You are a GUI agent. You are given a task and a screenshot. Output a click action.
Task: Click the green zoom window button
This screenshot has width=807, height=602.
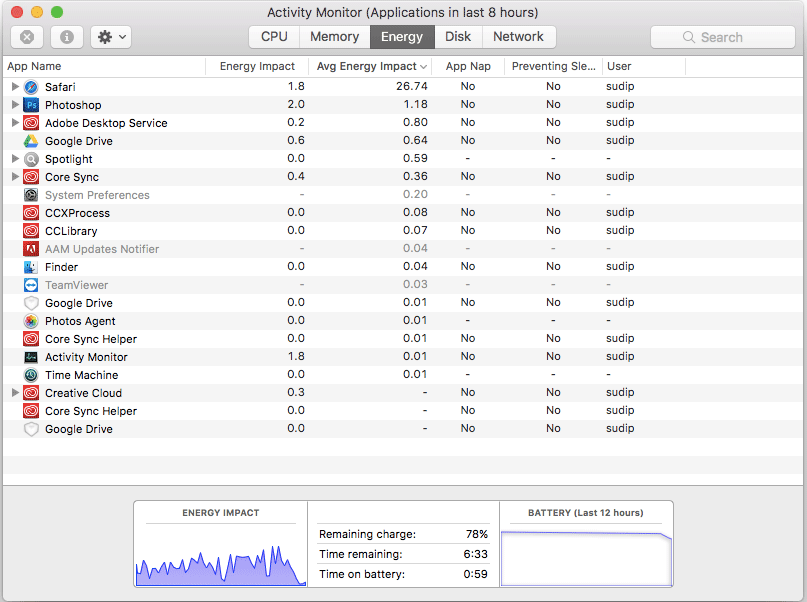tap(57, 12)
